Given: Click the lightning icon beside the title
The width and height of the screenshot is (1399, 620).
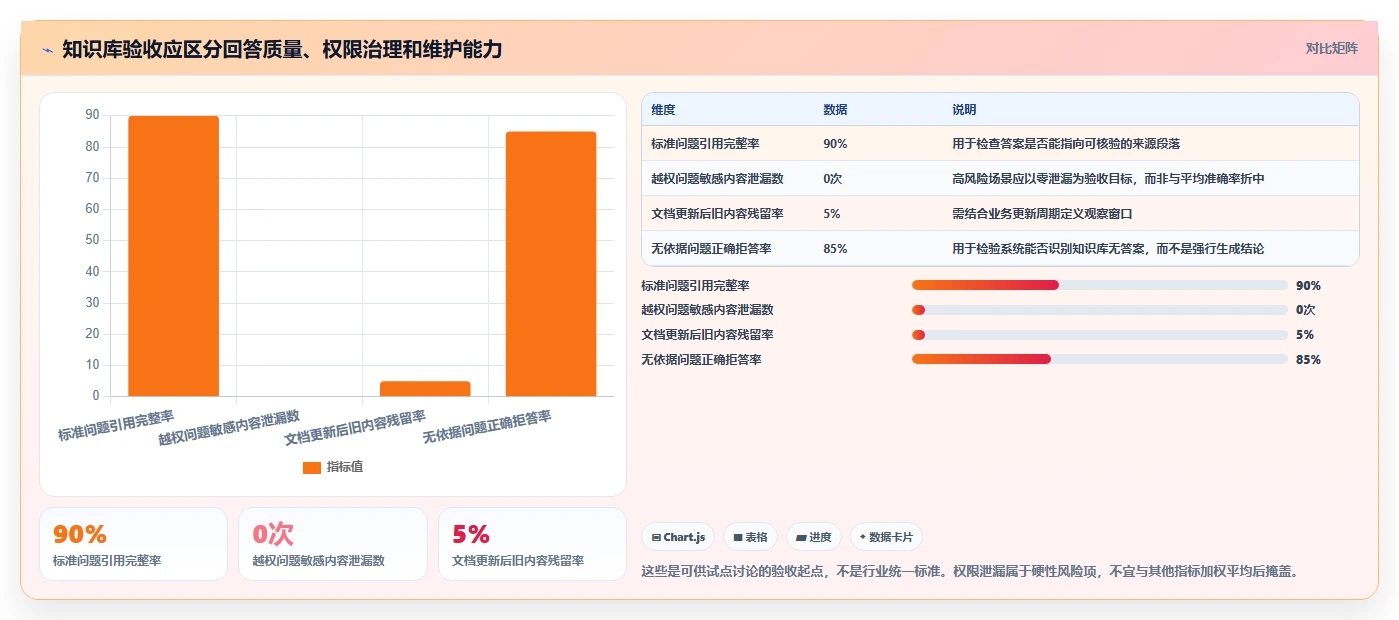Looking at the screenshot, I should pos(47,49).
